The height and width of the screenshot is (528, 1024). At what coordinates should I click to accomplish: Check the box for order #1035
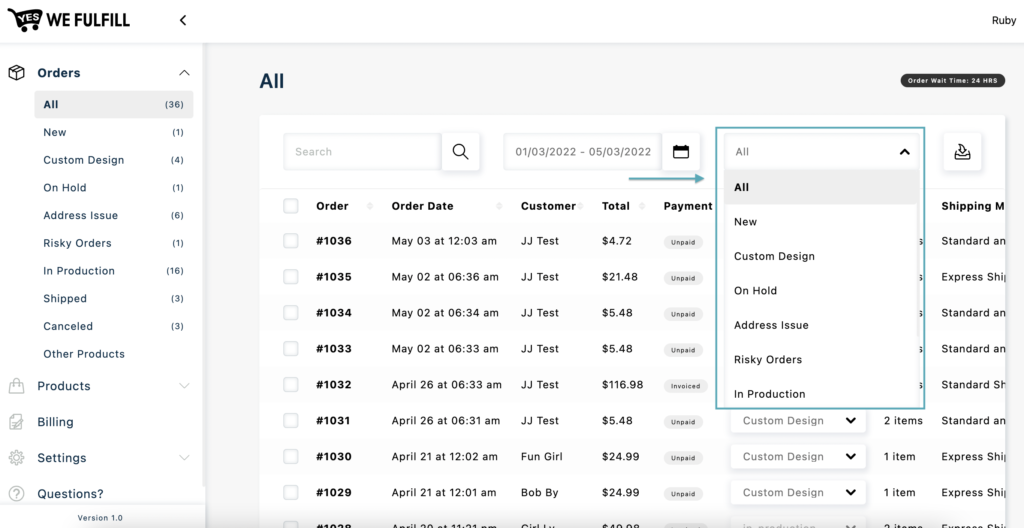point(291,277)
